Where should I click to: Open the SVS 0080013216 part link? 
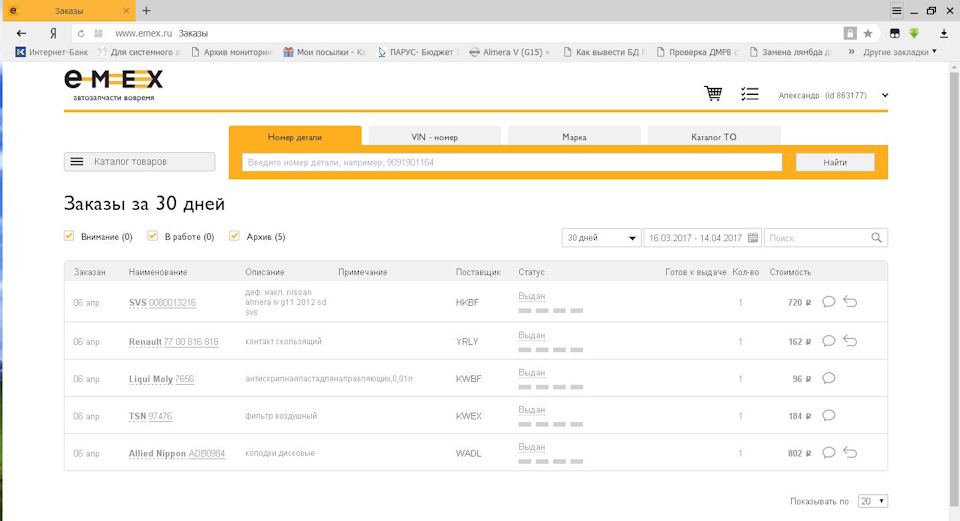pos(162,302)
